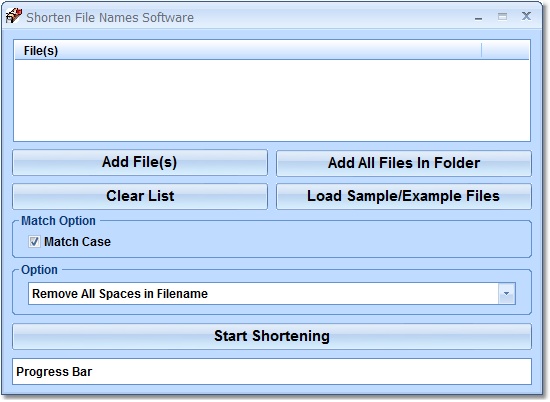Minimize the Shorten File Names window
This screenshot has width=550, height=402.
click(x=478, y=17)
